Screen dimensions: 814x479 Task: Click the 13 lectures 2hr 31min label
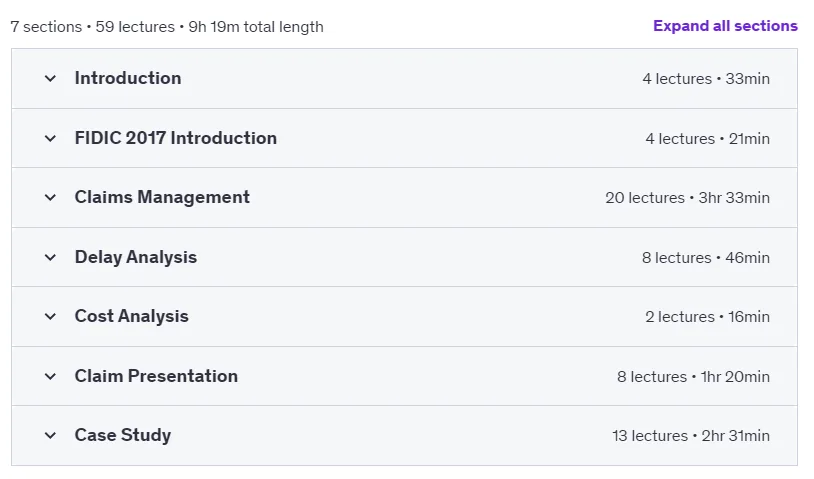pos(691,435)
